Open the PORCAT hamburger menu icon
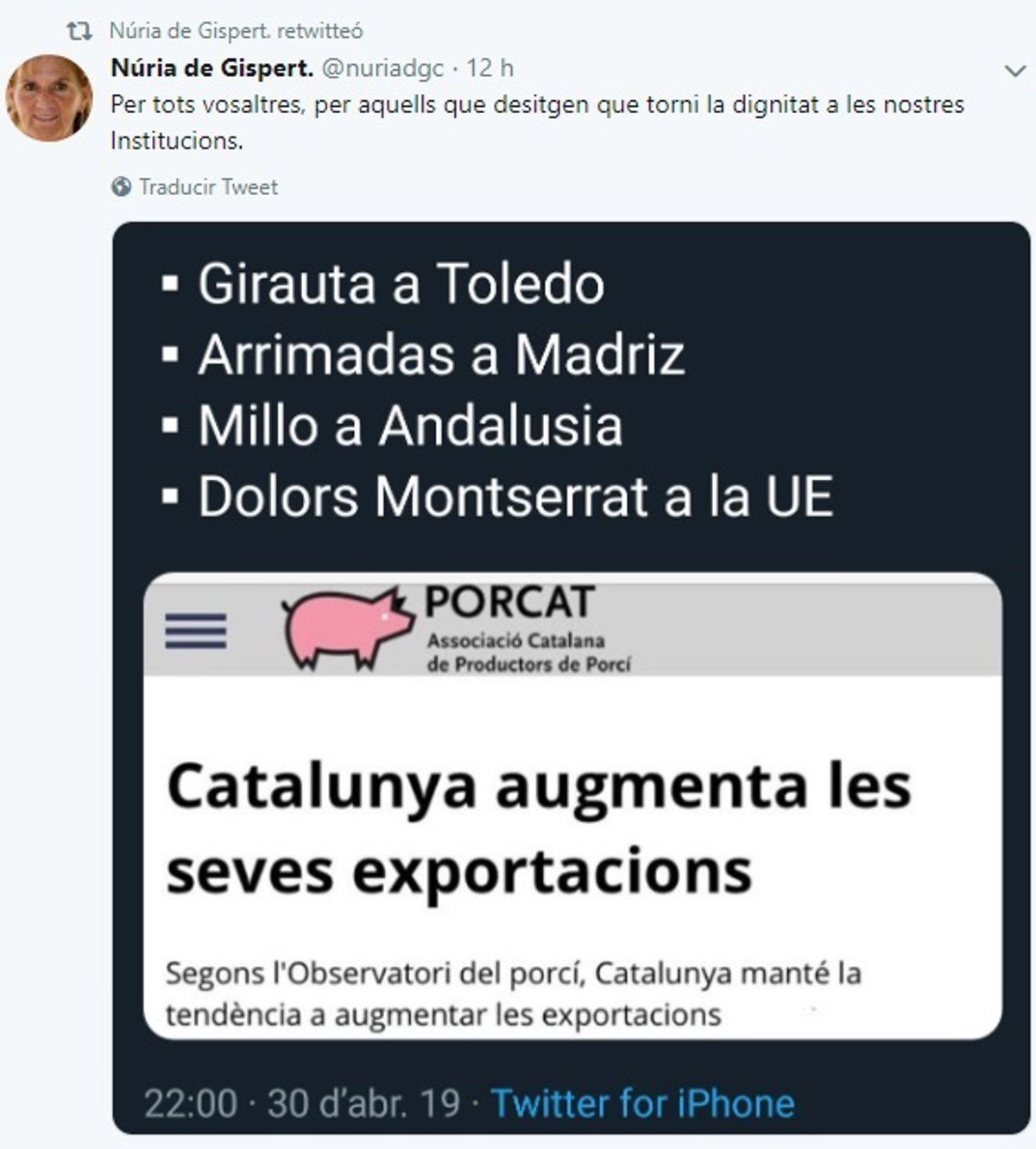Image resolution: width=1036 pixels, height=1149 pixels. point(196,631)
